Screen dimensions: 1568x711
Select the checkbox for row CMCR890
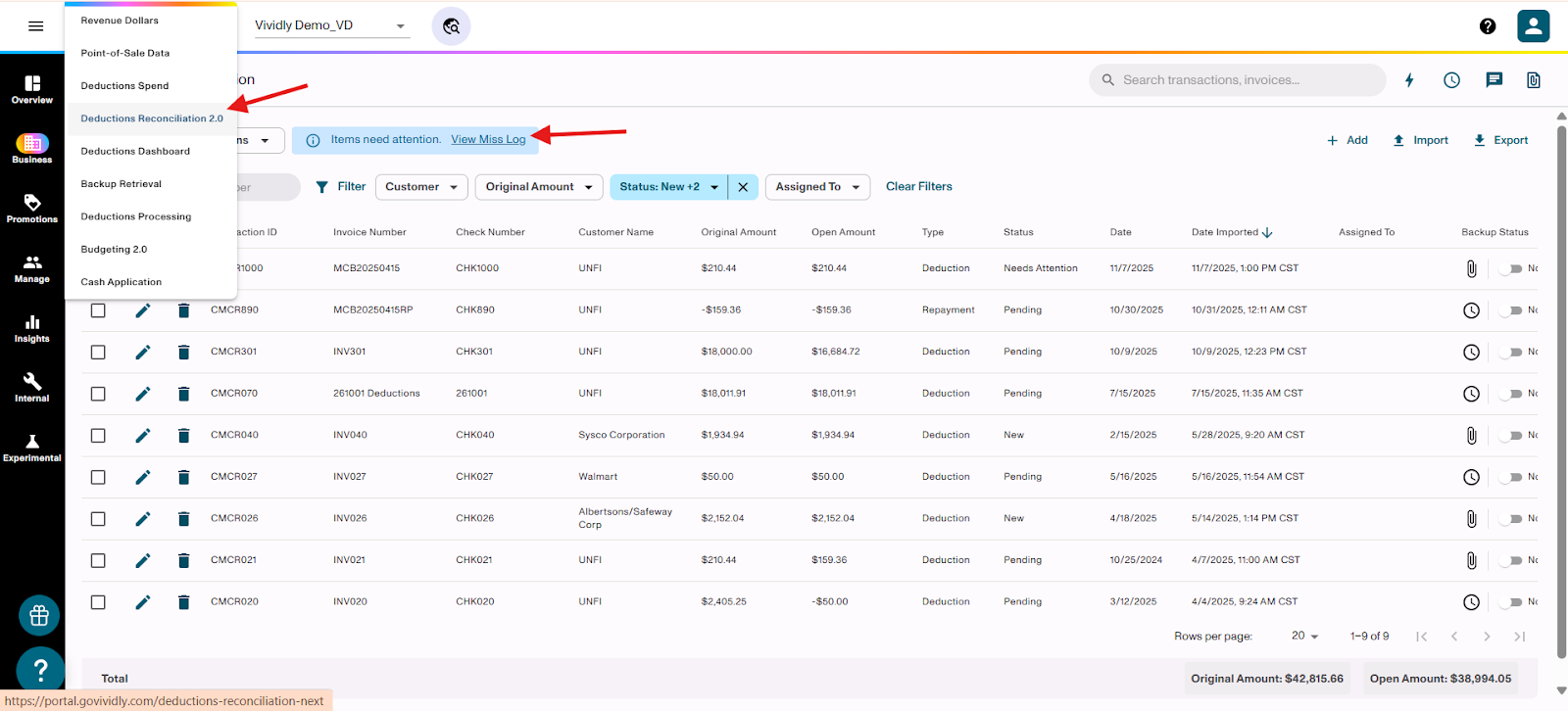click(98, 310)
